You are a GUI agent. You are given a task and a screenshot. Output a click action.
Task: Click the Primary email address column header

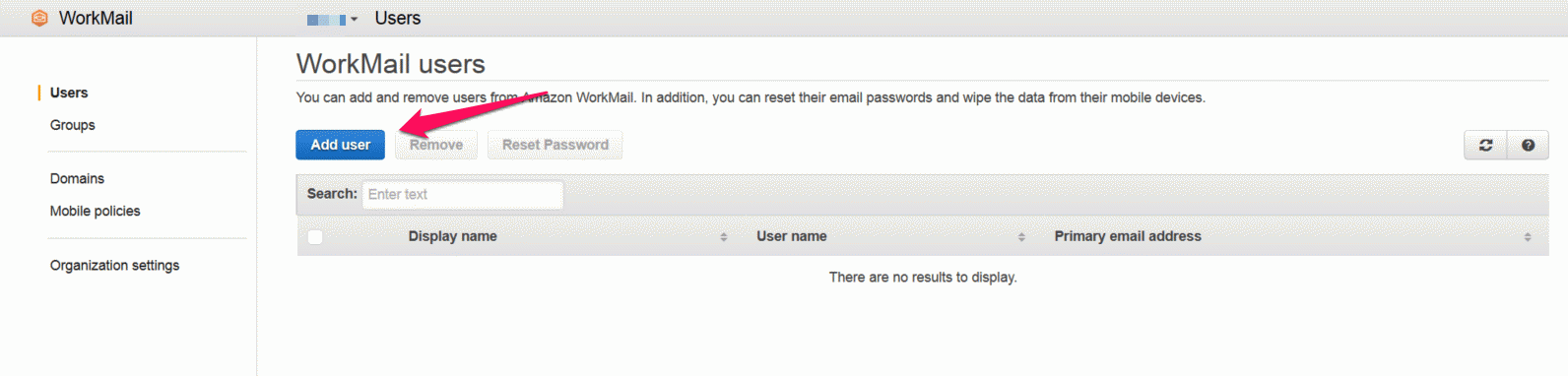(1128, 236)
